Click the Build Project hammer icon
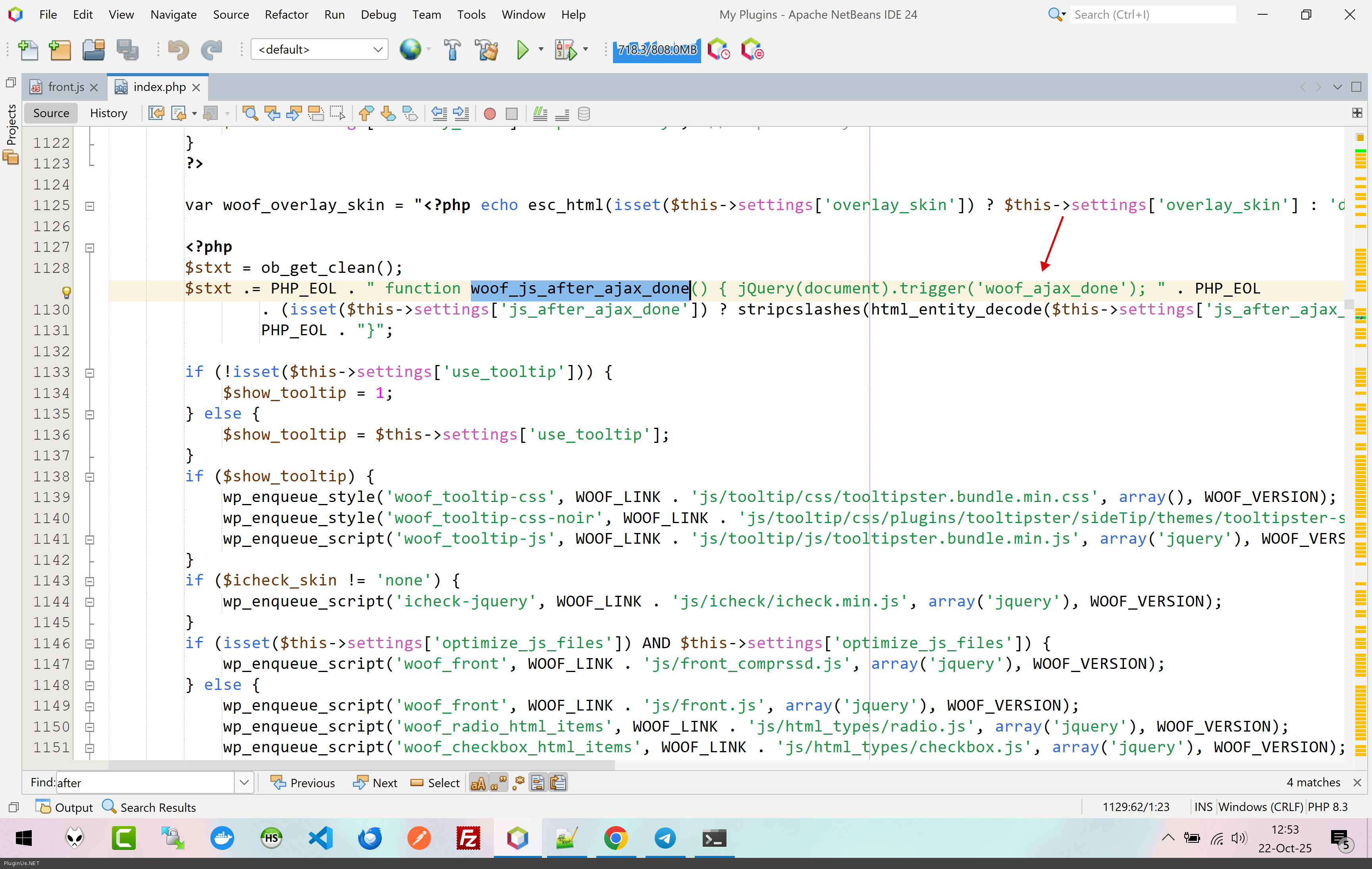 [453, 50]
